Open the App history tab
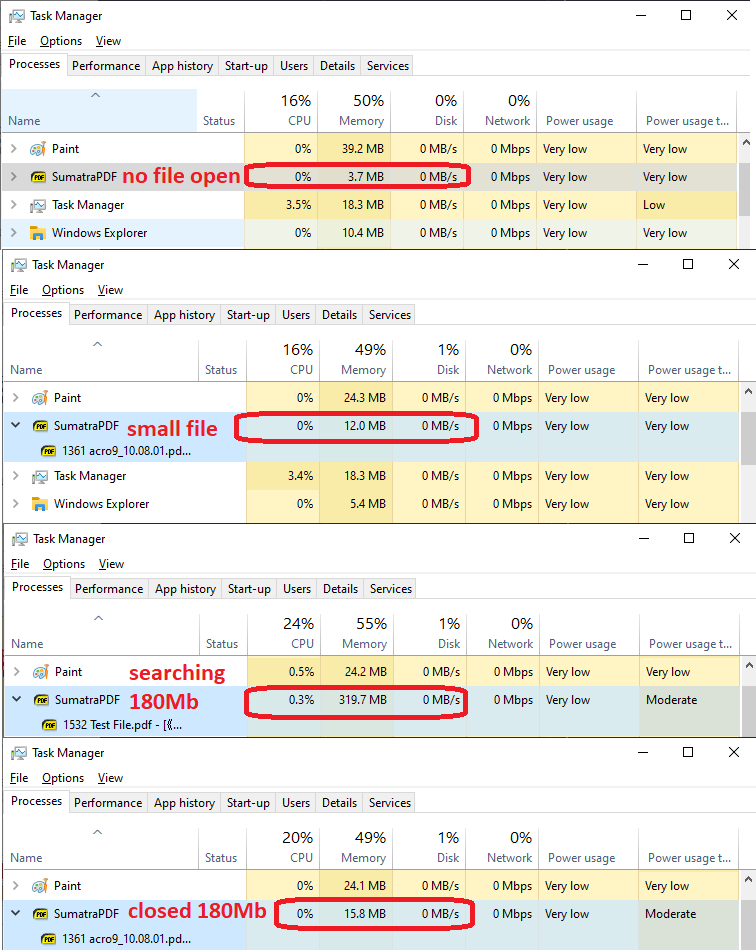The image size is (756, 950). [x=182, y=65]
